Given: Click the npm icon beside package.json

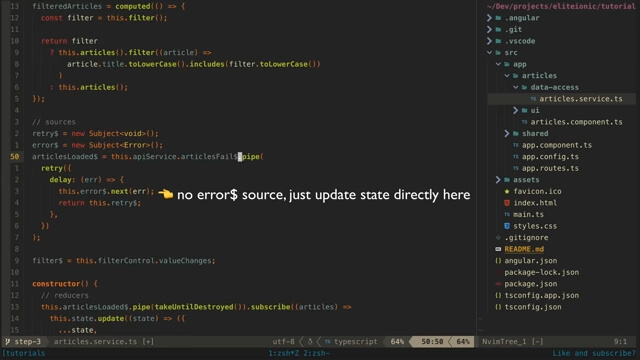Looking at the screenshot, I should point(498,284).
